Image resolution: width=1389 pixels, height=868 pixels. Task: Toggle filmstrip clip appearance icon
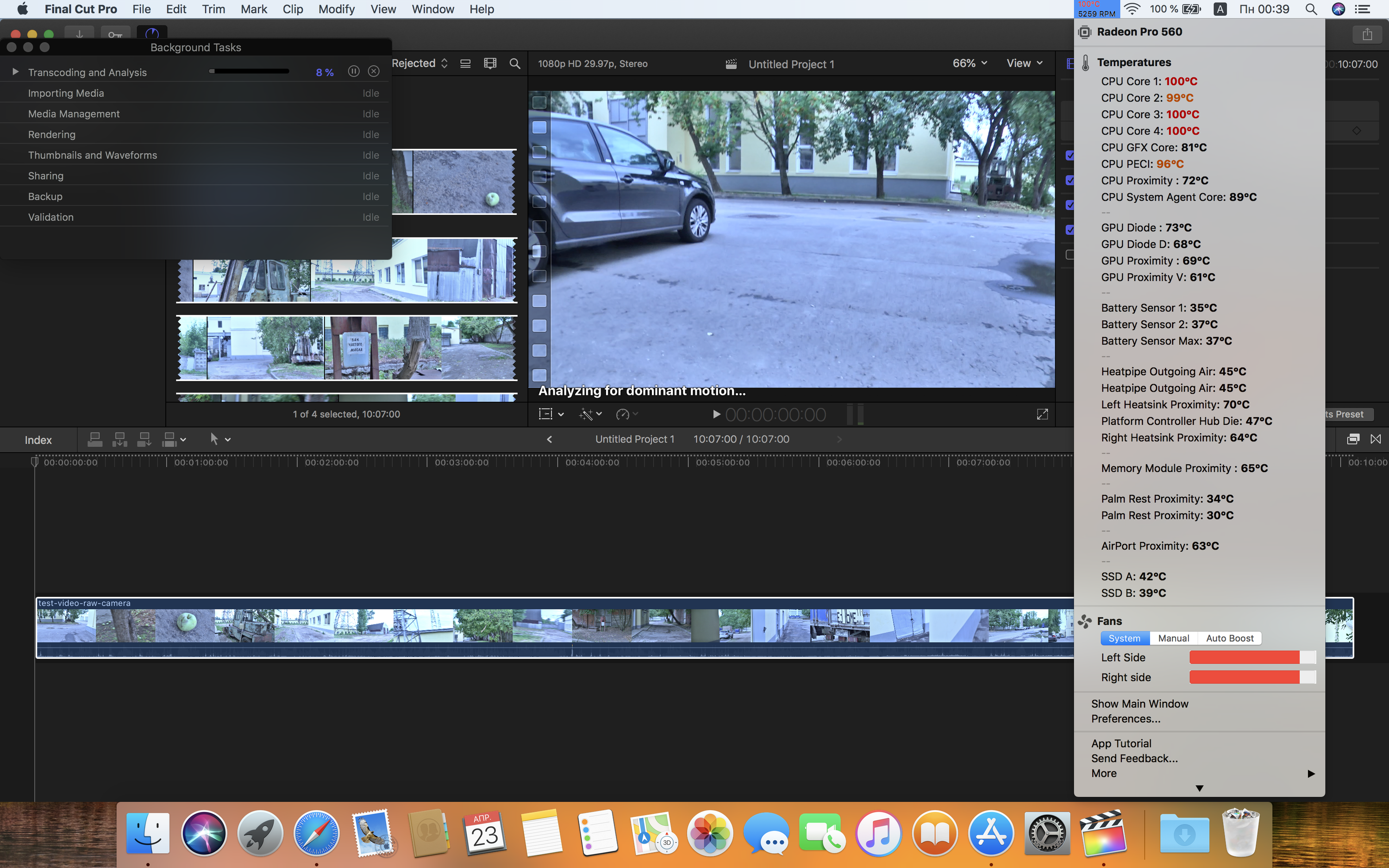point(490,64)
